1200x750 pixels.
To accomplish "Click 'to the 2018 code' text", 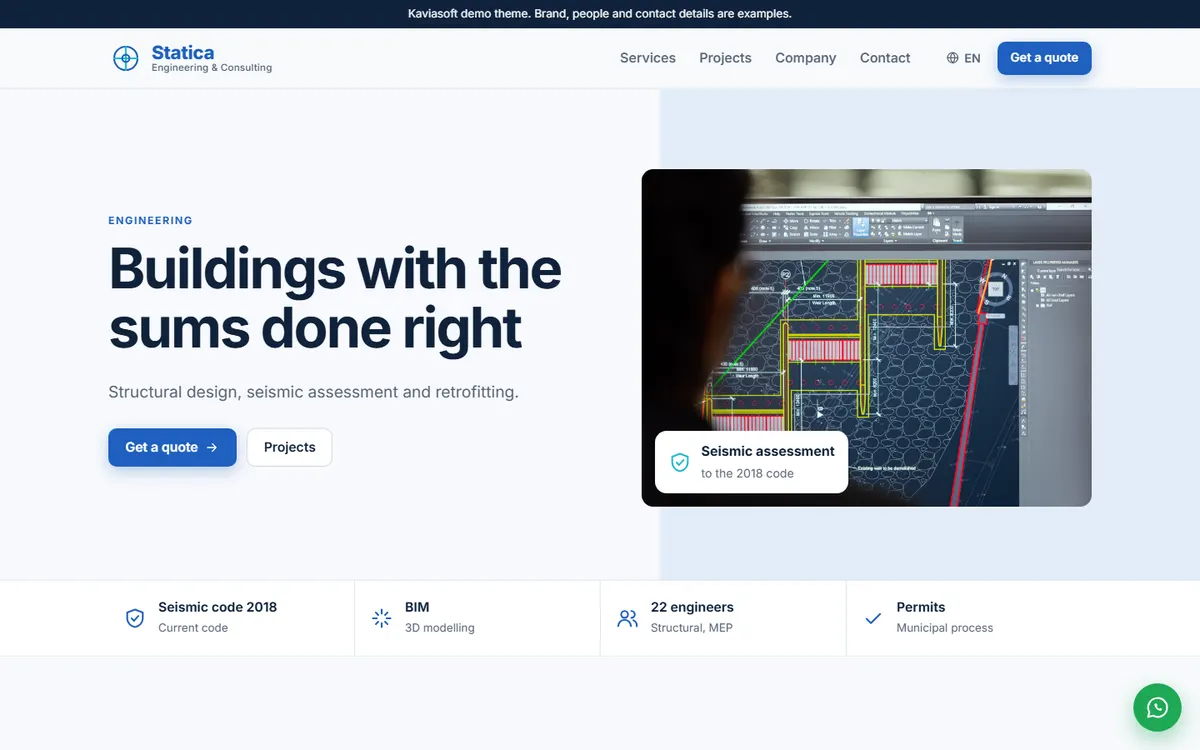I will click(747, 474).
